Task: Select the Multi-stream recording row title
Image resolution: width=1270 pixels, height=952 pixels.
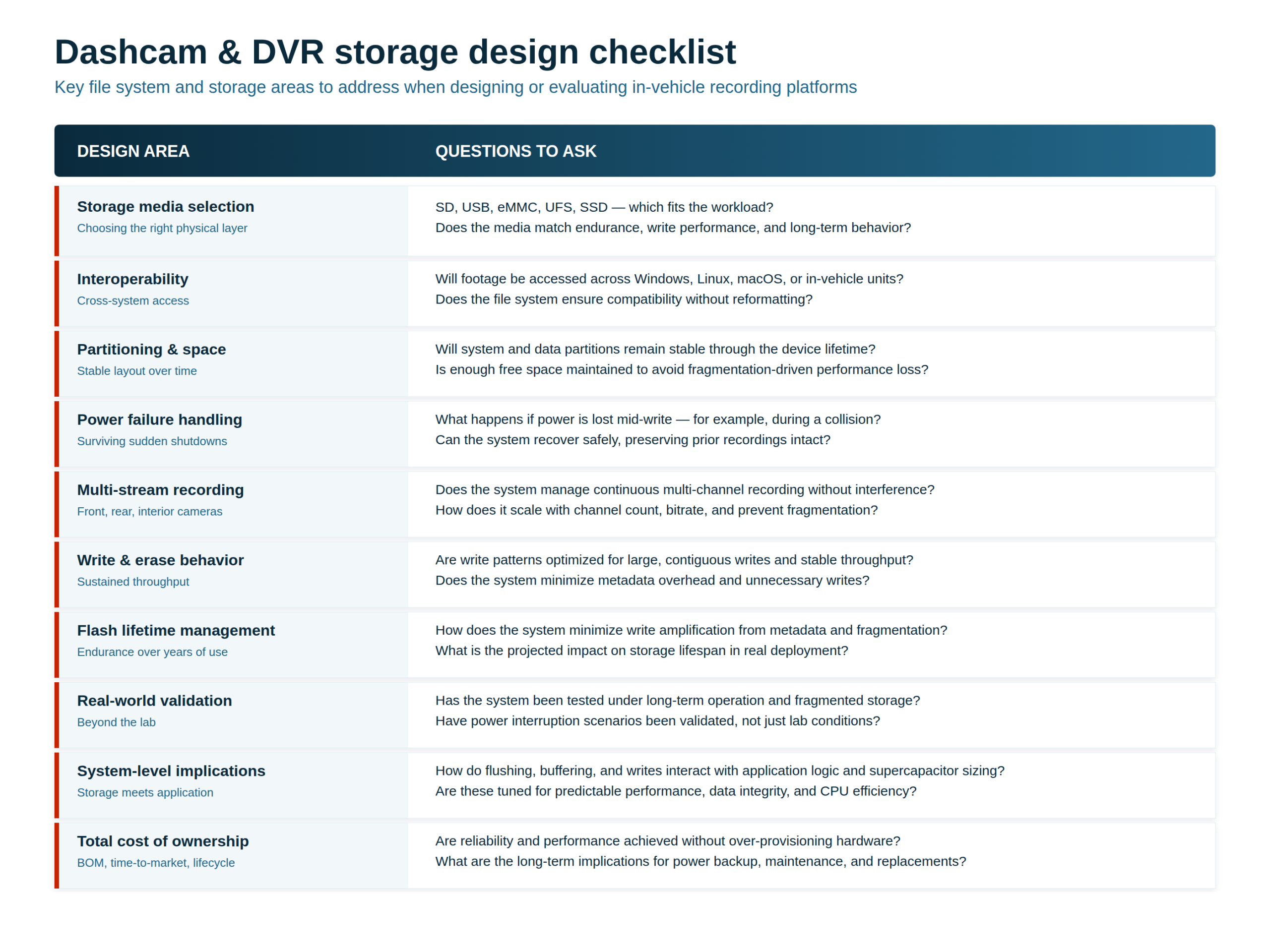Action: point(160,490)
